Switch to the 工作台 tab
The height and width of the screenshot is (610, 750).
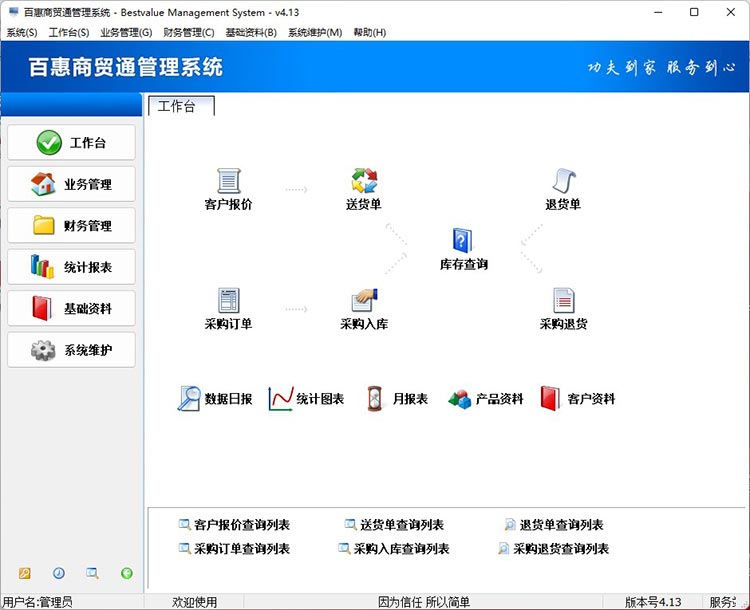[181, 106]
